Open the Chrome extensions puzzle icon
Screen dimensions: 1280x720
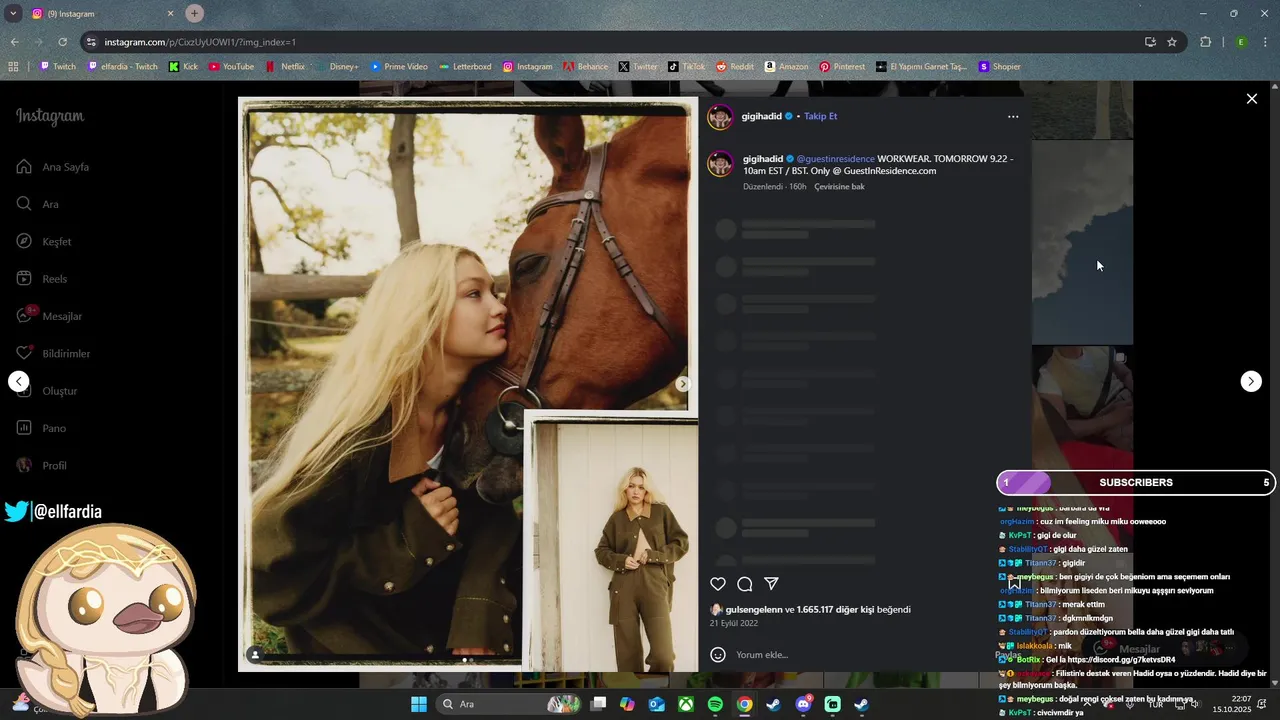coord(1205,42)
